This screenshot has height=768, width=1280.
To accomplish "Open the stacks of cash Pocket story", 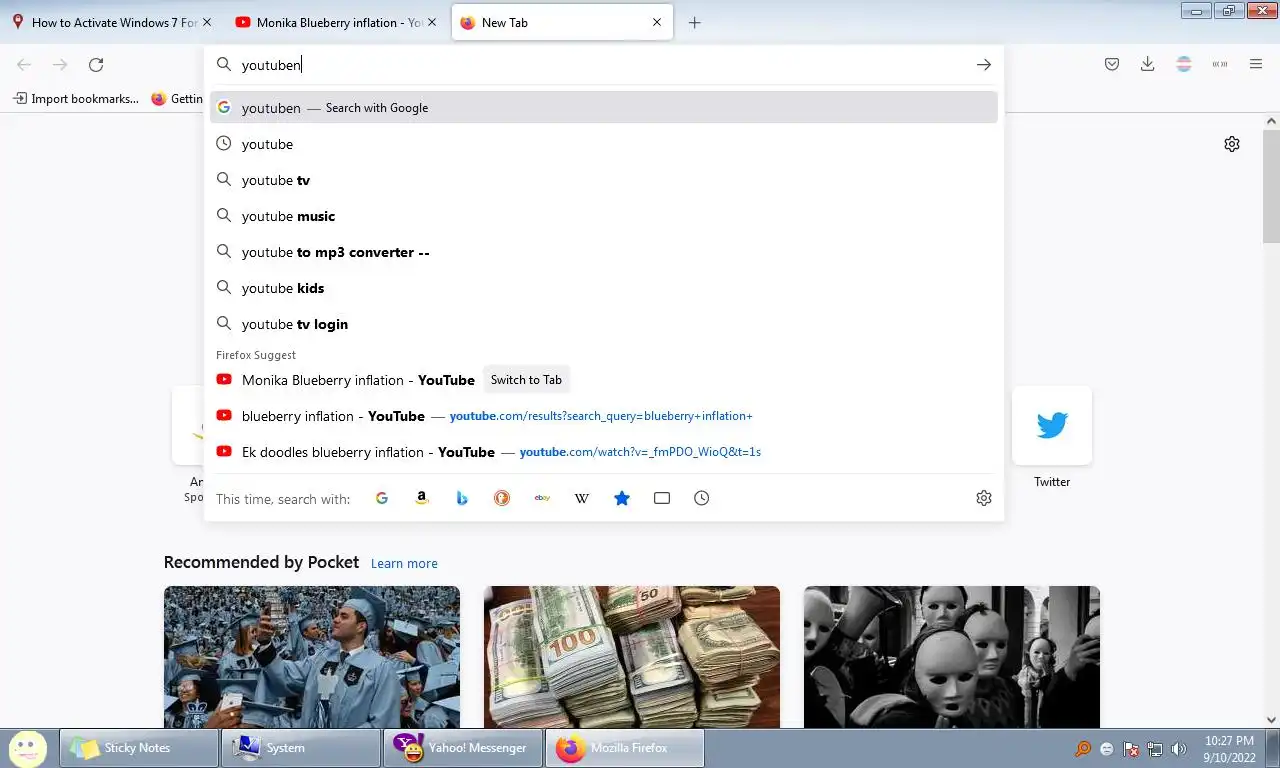I will point(632,657).
